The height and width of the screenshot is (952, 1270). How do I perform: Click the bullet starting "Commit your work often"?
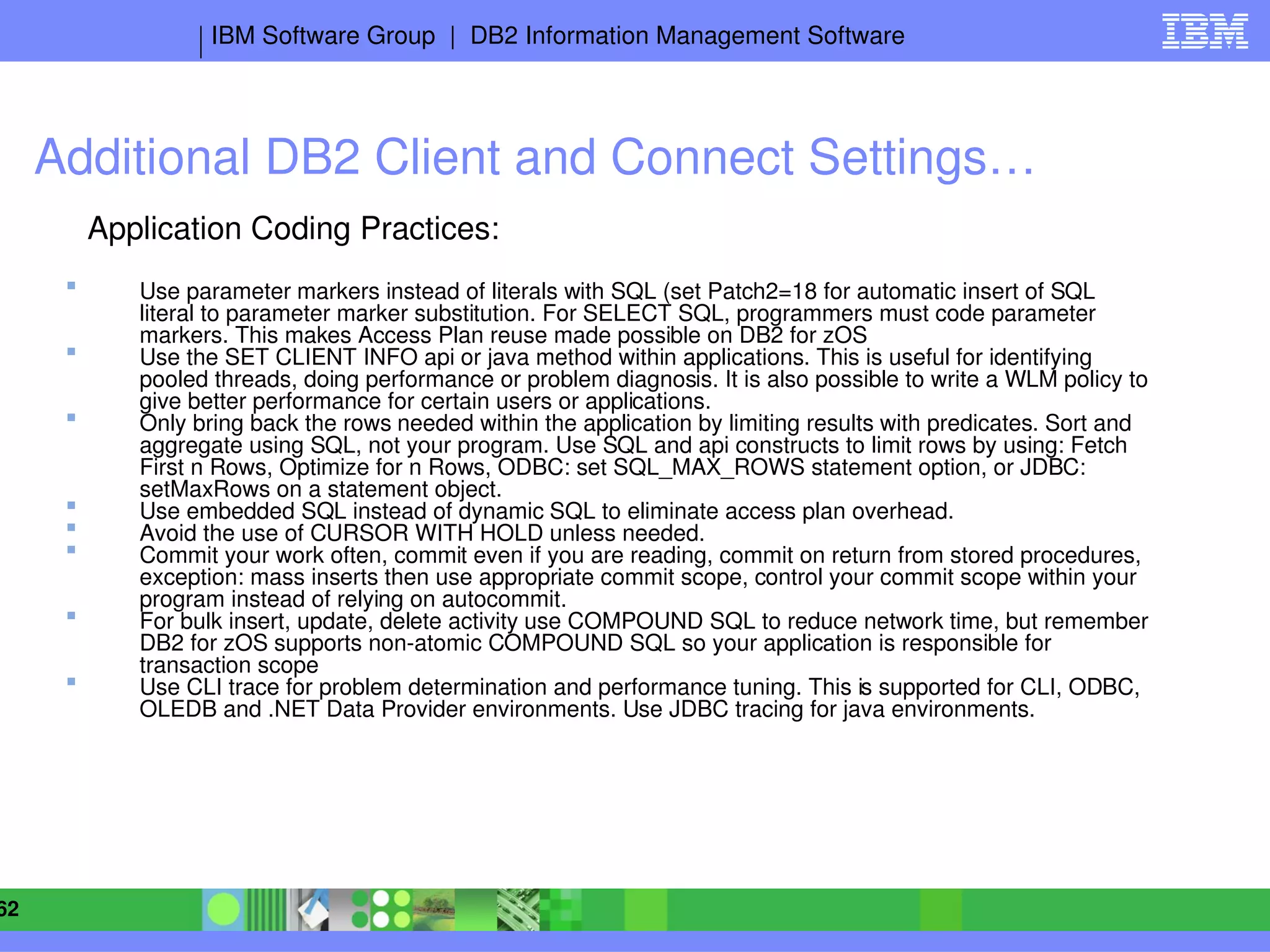(x=640, y=577)
